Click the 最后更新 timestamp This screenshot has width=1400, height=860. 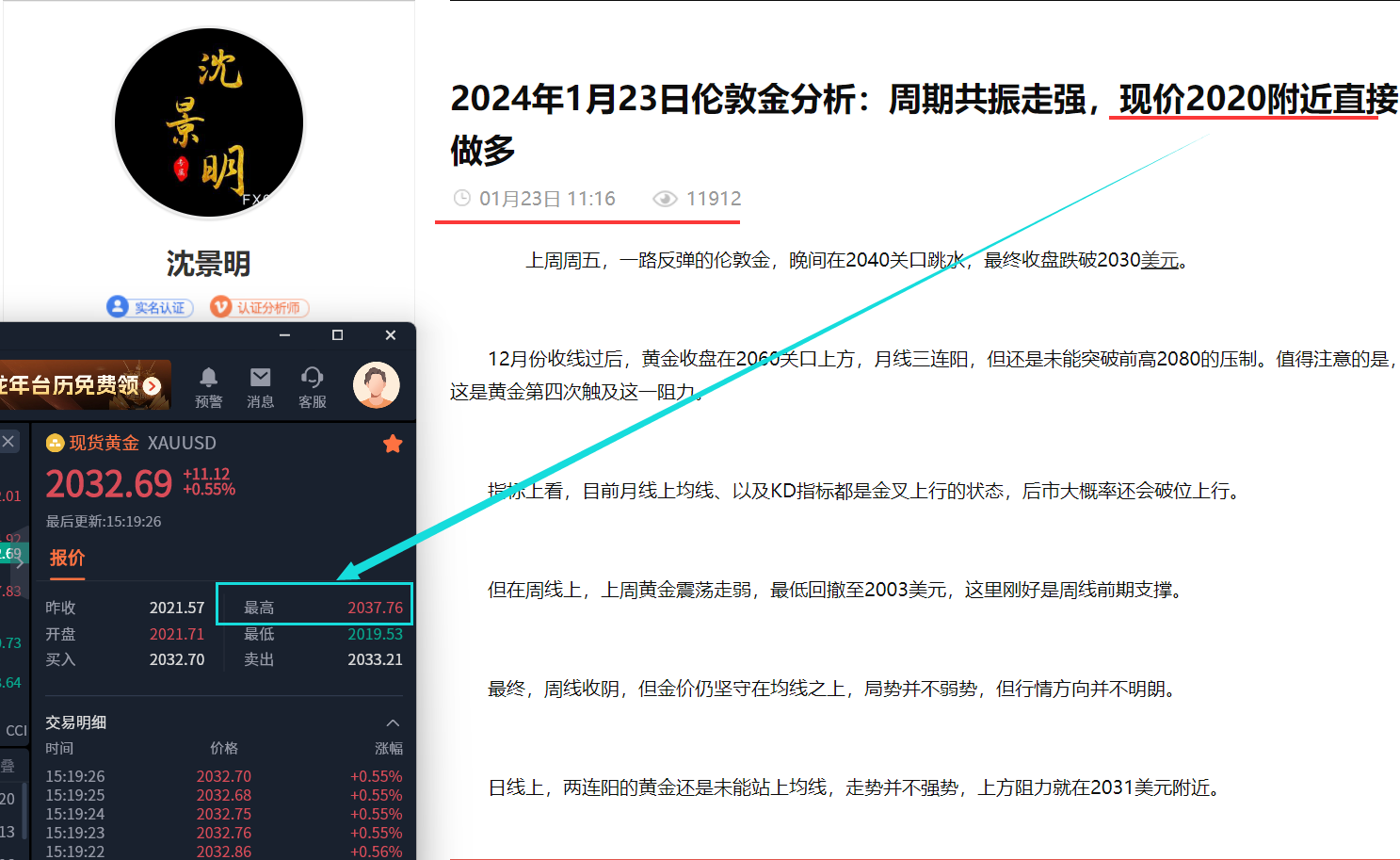click(104, 522)
